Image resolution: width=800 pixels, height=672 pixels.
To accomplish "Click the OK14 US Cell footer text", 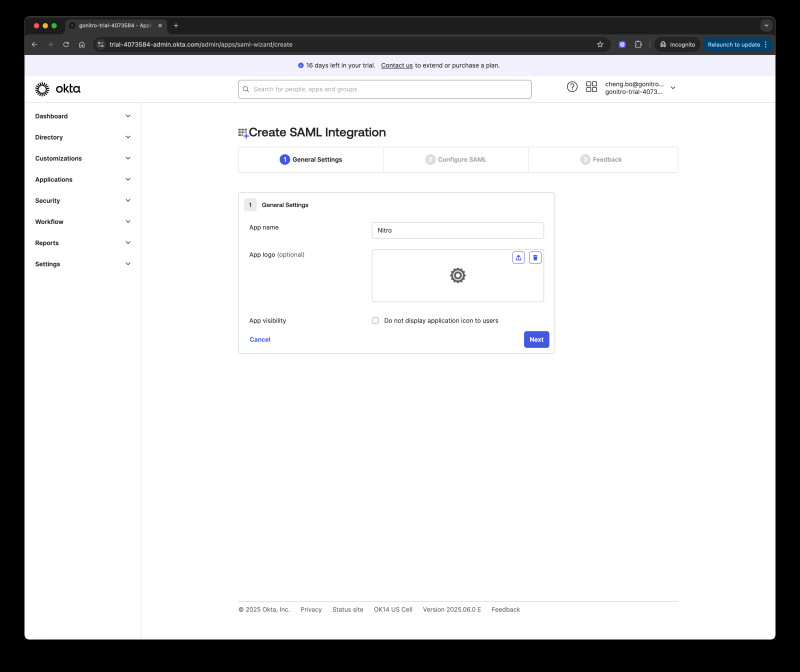I will (x=392, y=609).
